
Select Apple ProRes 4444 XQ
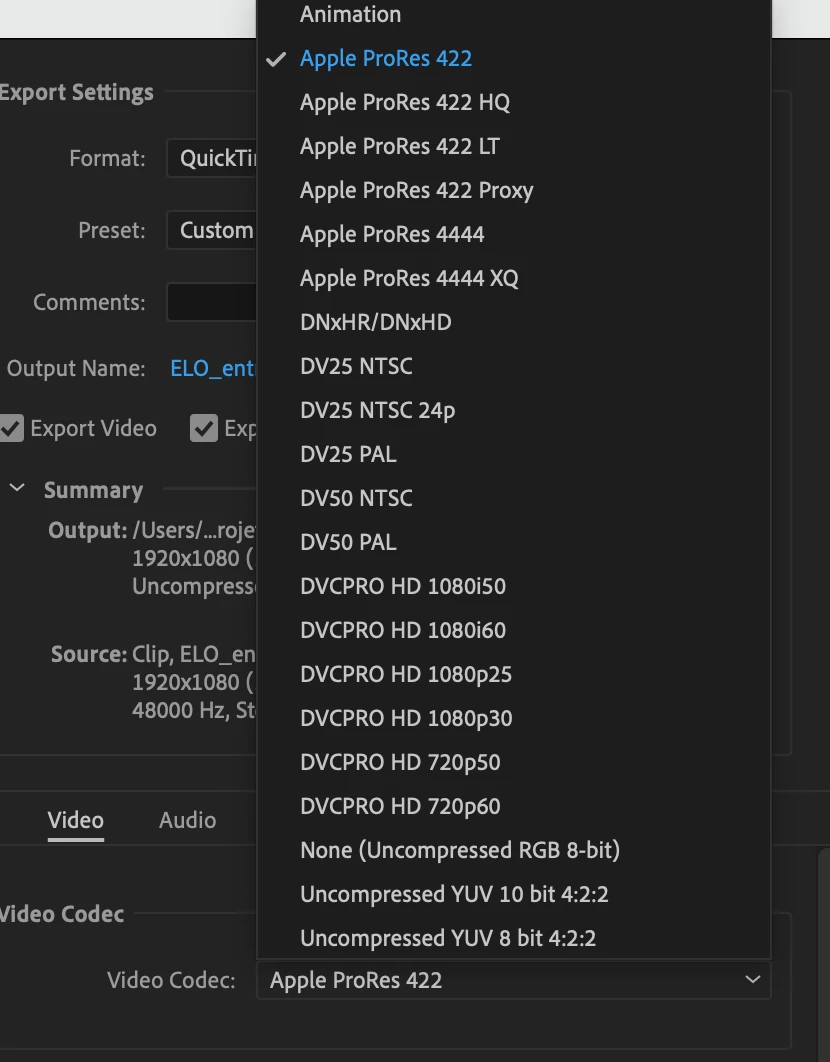[x=514, y=278]
